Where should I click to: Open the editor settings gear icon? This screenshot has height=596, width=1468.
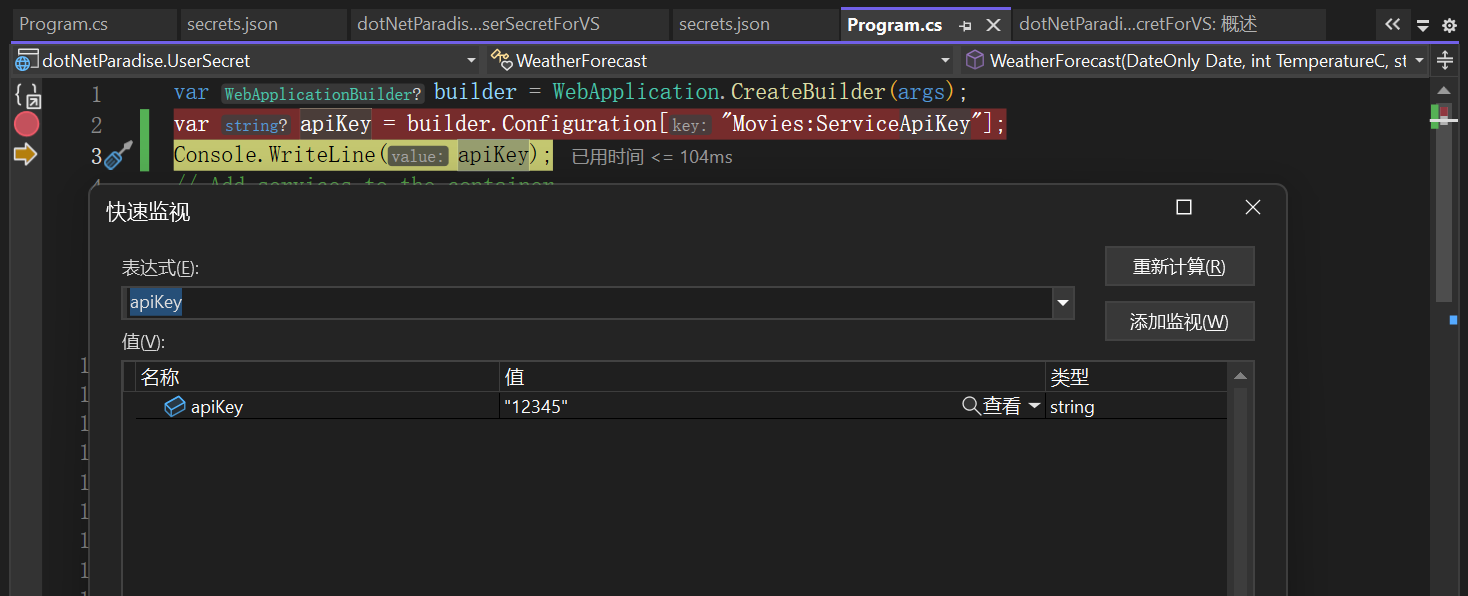pyautogui.click(x=1449, y=25)
